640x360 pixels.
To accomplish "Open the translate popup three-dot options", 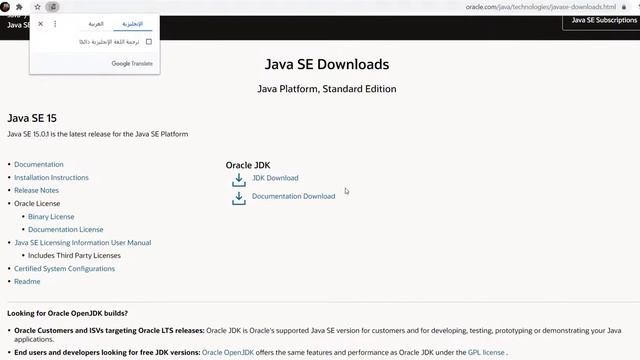I will point(55,24).
